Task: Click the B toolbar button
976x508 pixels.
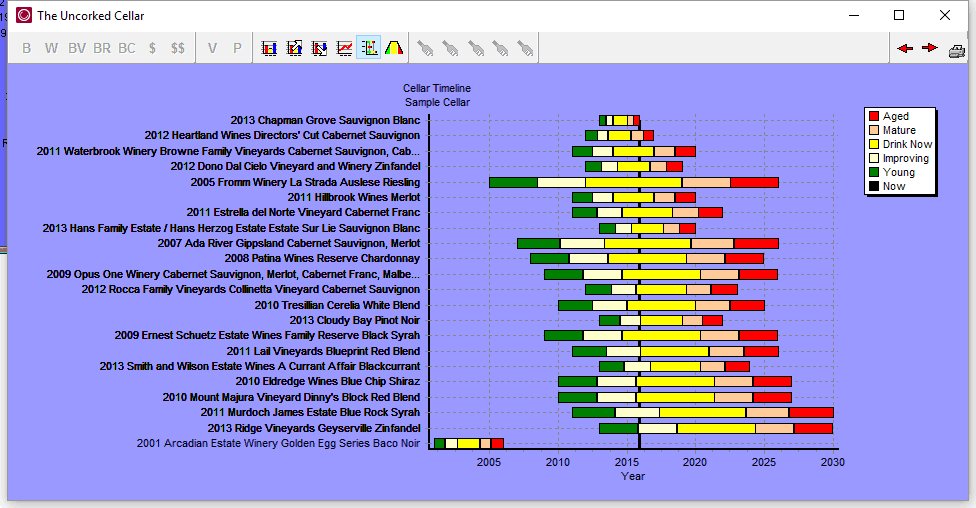Action: (26, 48)
